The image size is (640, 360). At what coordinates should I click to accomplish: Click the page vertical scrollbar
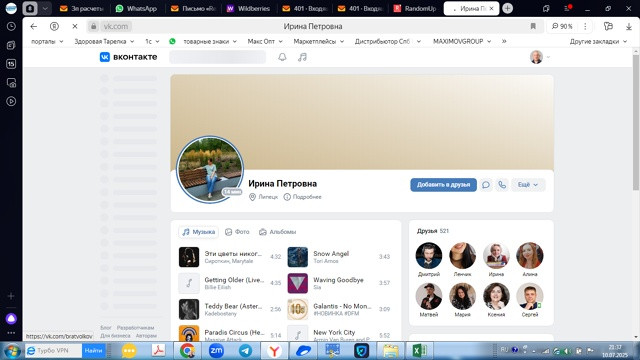pos(636,121)
